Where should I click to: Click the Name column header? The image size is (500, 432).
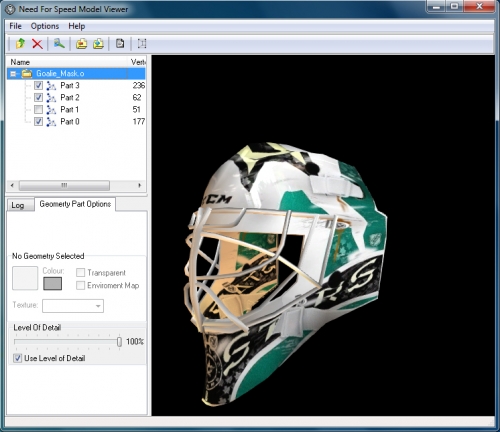pos(67,62)
